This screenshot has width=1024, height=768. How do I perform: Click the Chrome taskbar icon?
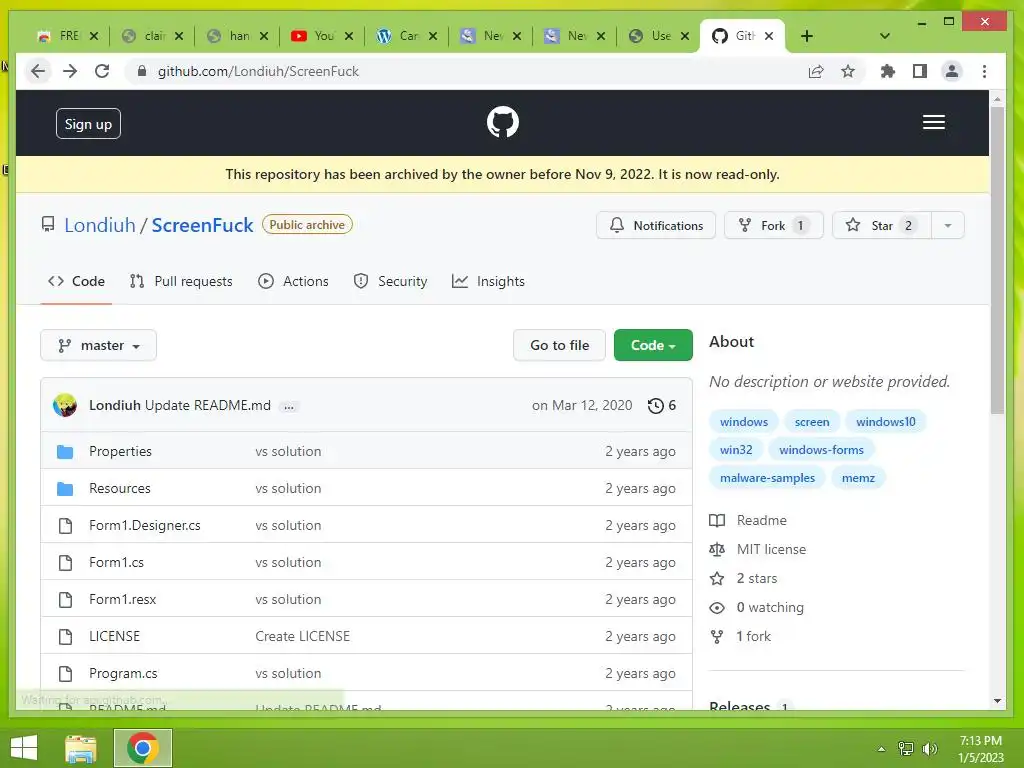pos(143,748)
